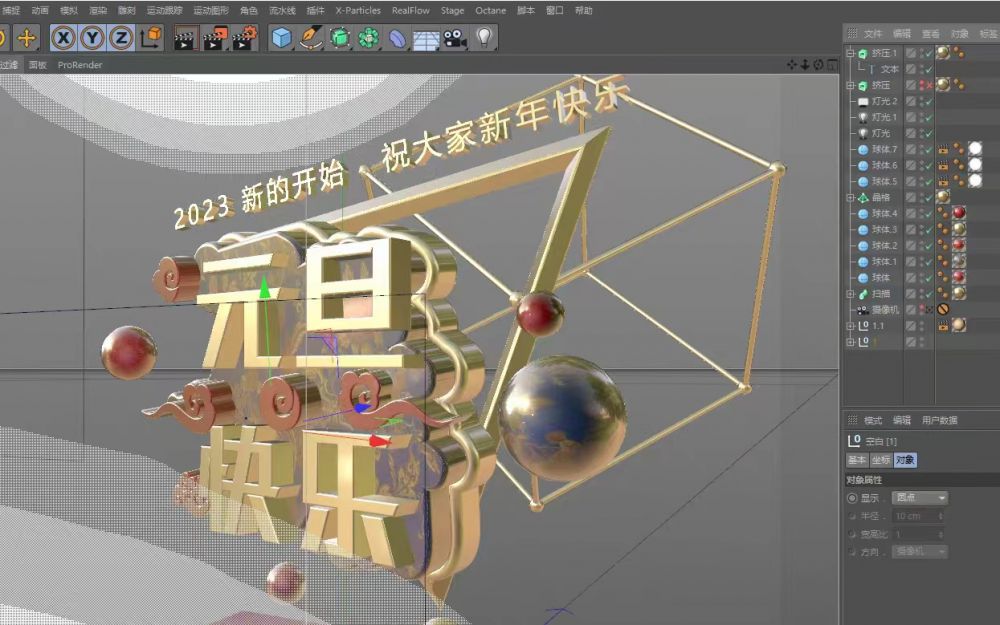Toggle the X axis lock button
Image resolution: width=1000 pixels, height=625 pixels.
tap(62, 37)
